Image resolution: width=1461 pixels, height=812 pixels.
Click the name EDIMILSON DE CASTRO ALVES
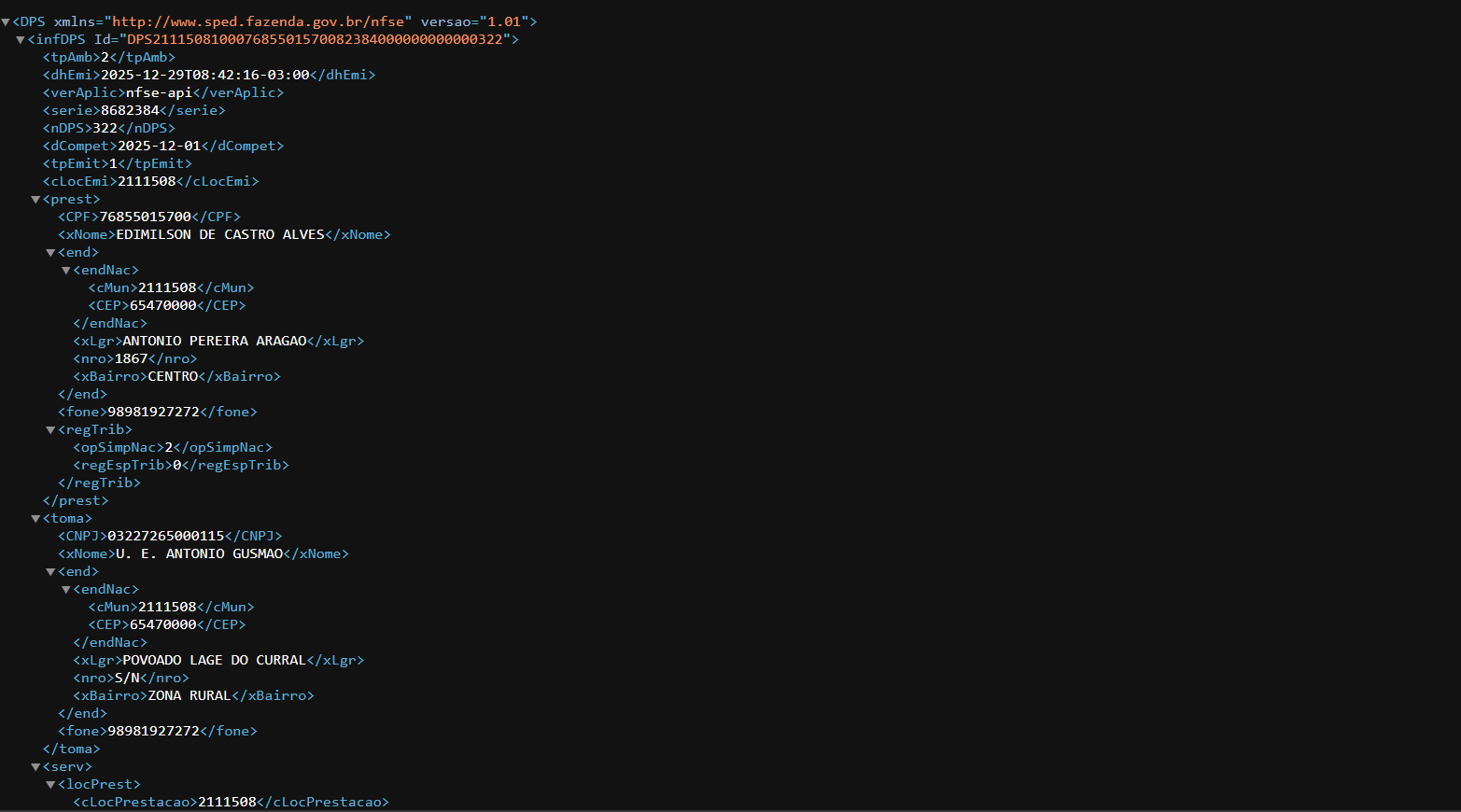(x=220, y=234)
